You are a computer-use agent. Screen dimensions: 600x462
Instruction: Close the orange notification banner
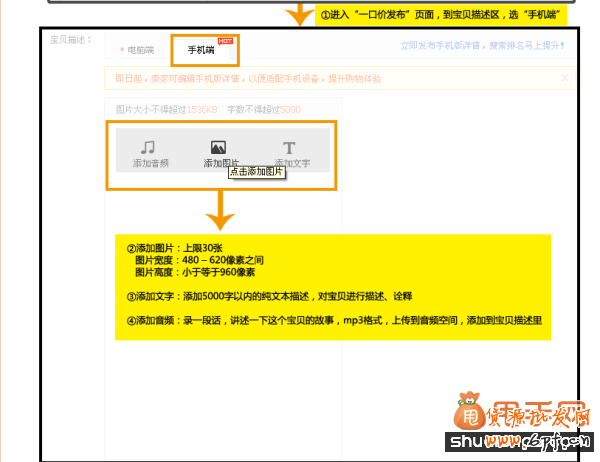coord(564,77)
